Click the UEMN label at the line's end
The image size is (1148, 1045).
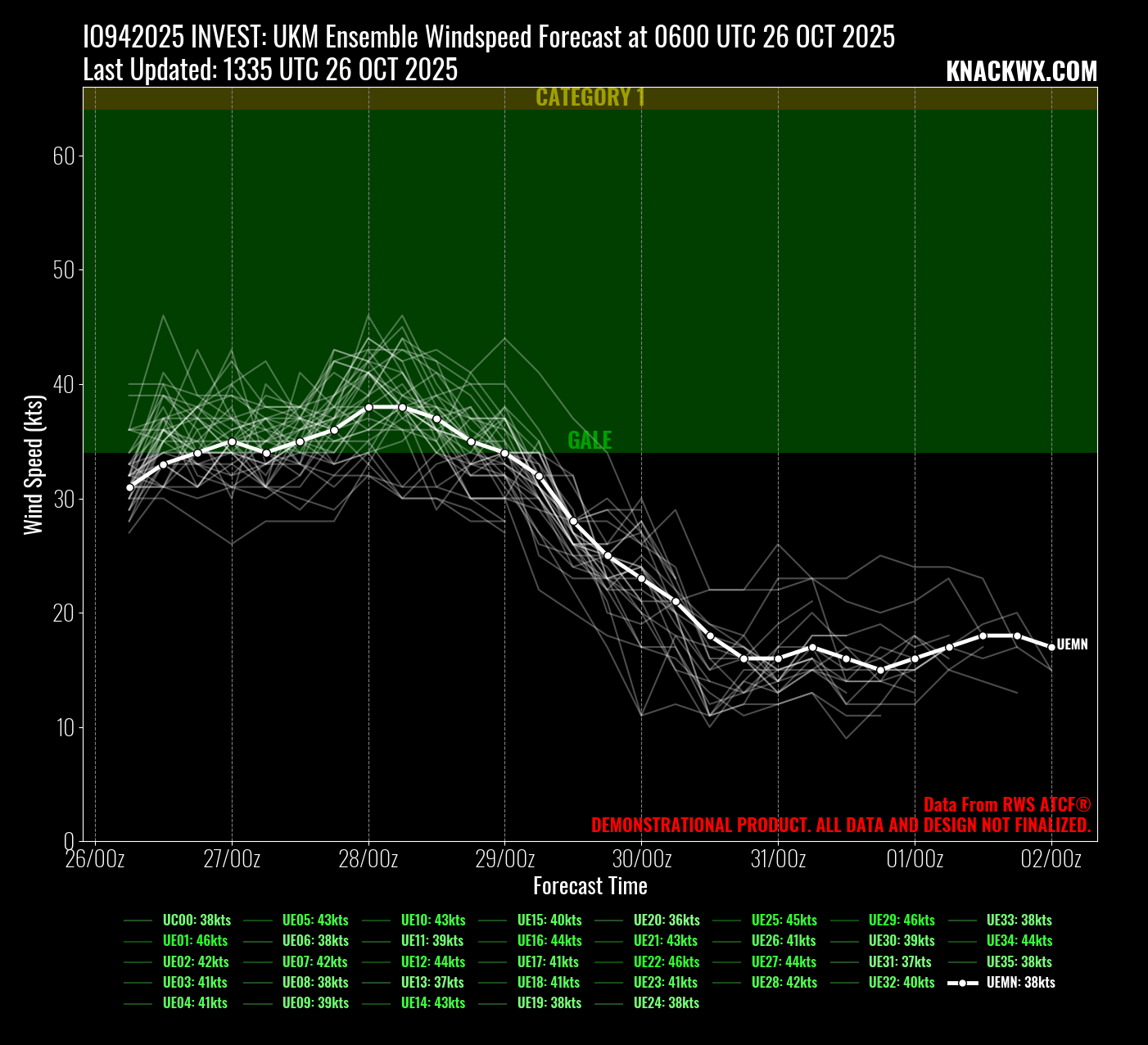click(x=1072, y=645)
